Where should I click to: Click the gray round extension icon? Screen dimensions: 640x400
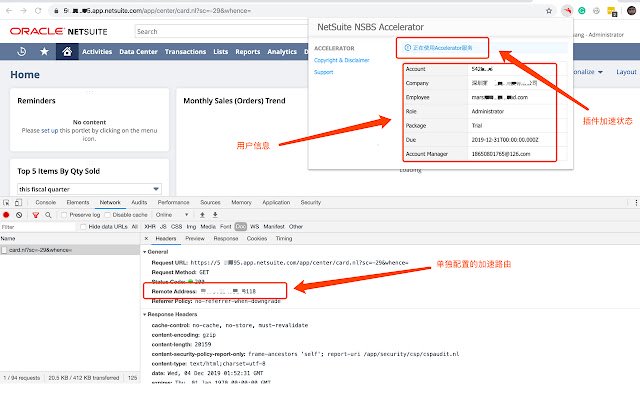tap(596, 11)
